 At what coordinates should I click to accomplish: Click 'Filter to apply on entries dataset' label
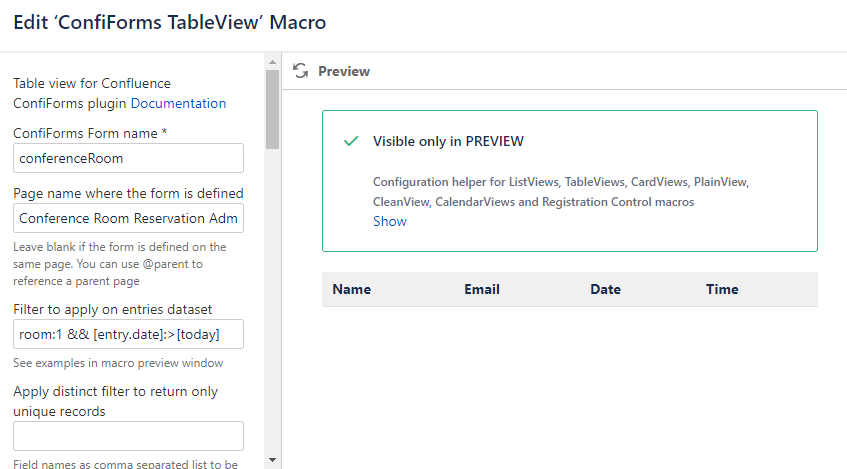tap(113, 310)
